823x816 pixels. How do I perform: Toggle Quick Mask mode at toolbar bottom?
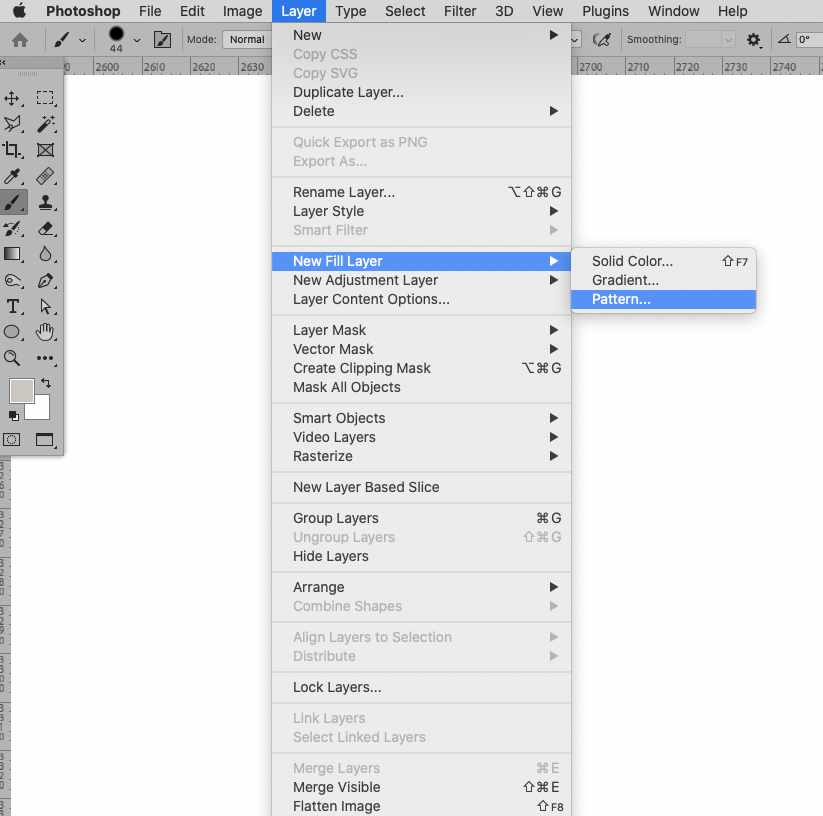click(x=13, y=440)
